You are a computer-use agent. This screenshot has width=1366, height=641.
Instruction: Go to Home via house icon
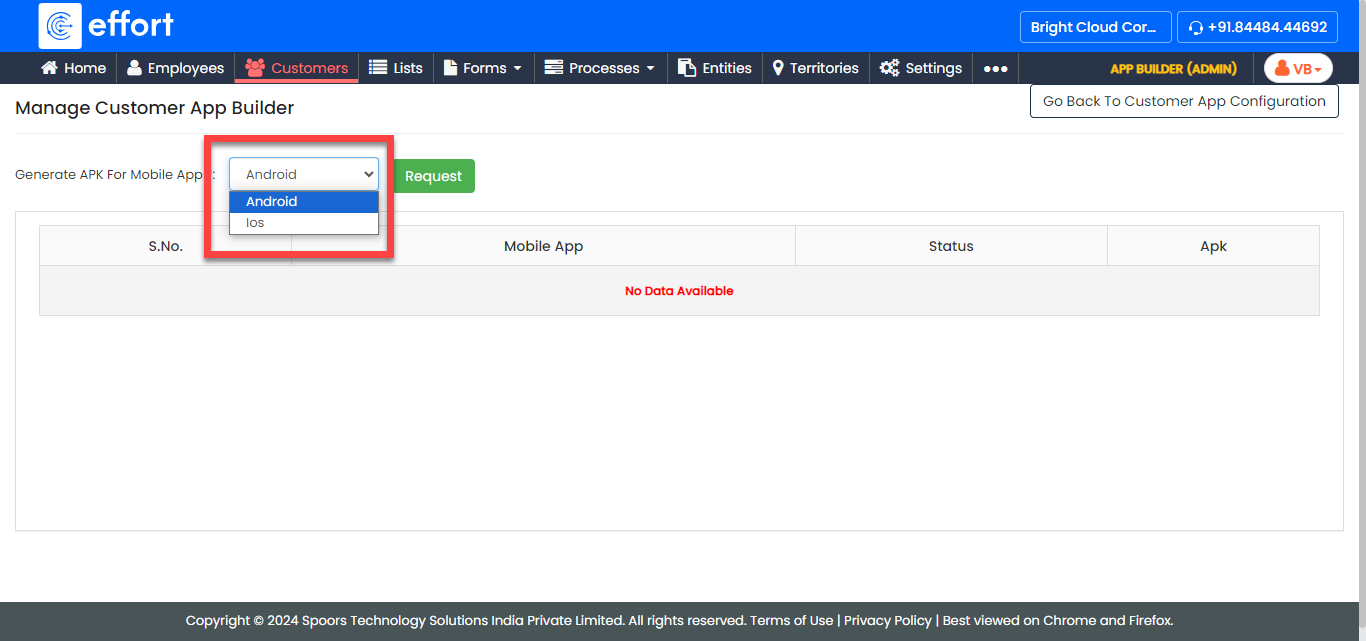point(49,68)
